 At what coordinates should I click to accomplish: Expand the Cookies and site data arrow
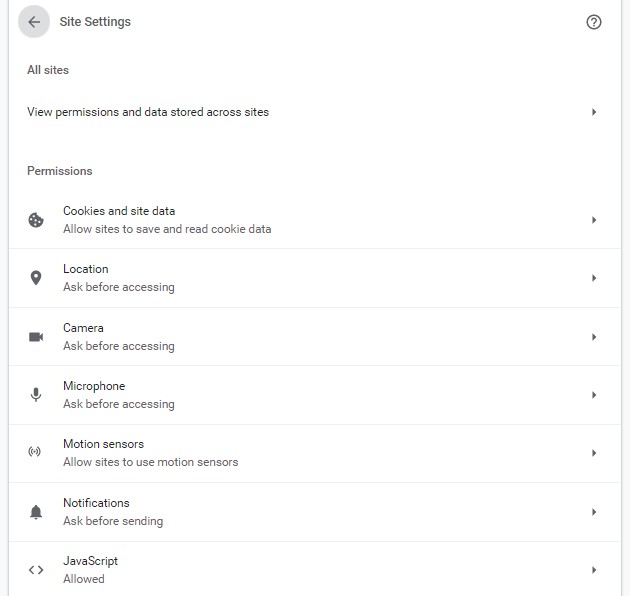594,220
